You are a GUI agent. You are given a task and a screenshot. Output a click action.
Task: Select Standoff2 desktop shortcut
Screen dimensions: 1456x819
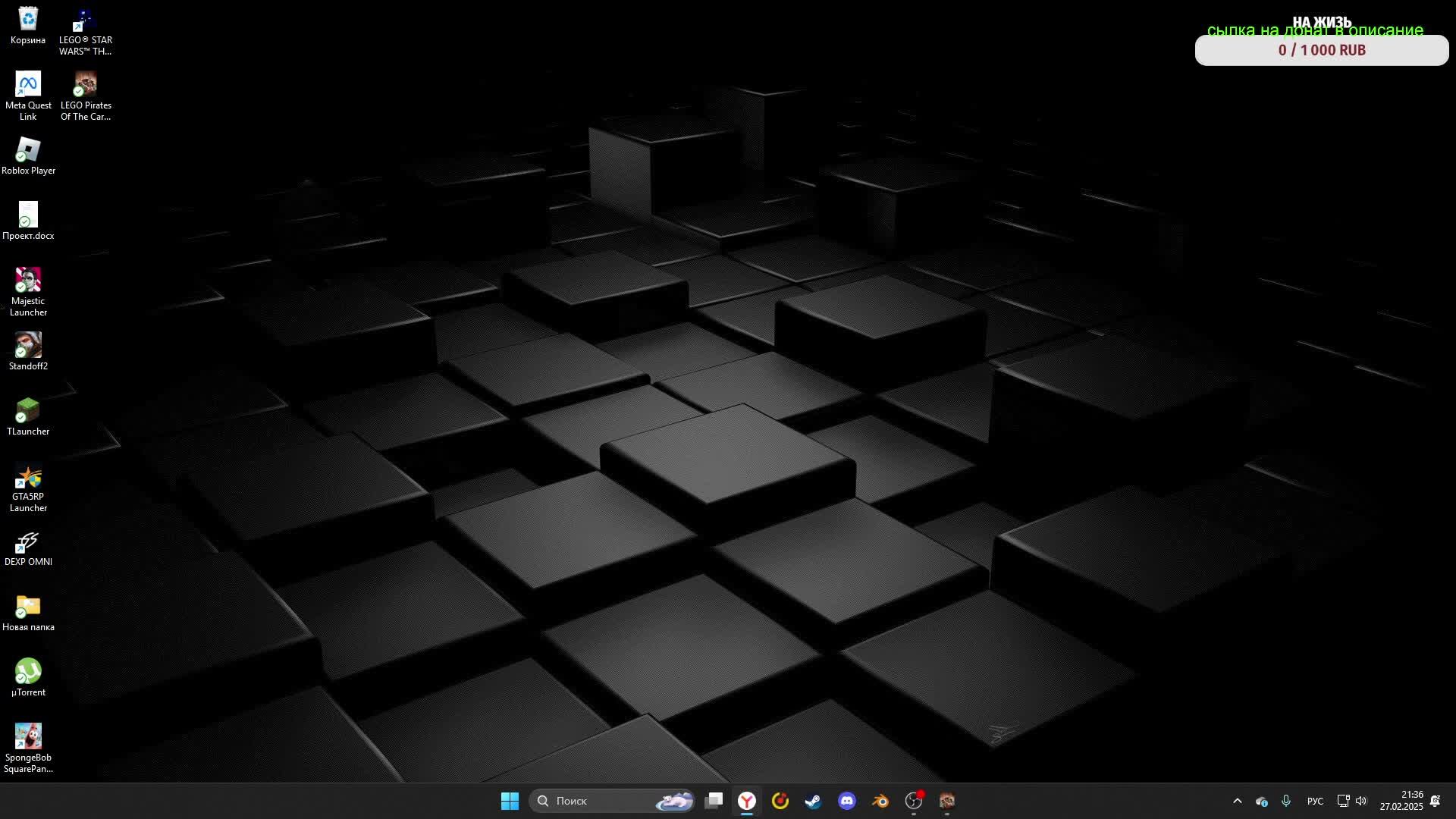[x=28, y=351]
